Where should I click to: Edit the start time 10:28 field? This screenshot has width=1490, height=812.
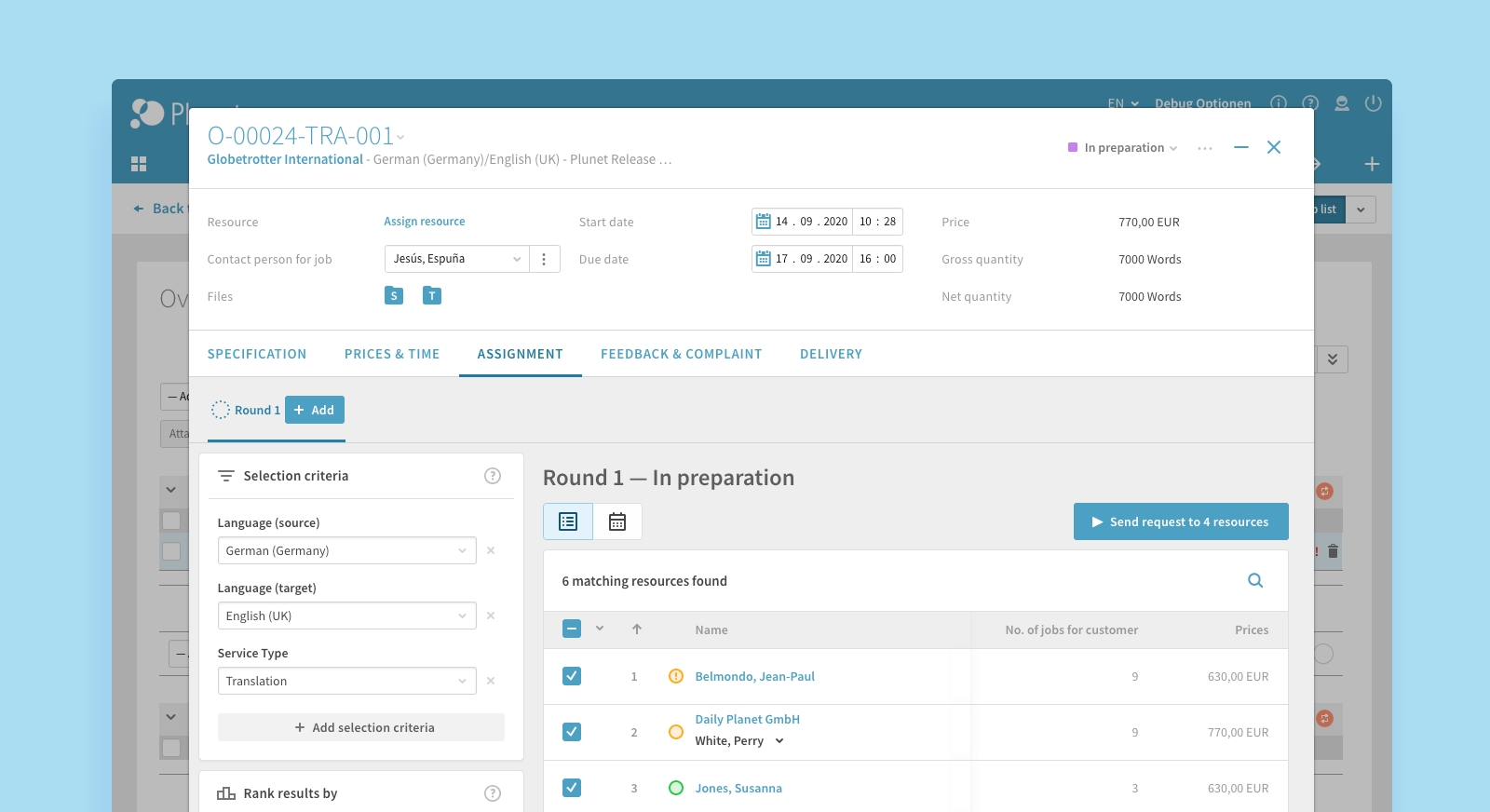coord(878,222)
